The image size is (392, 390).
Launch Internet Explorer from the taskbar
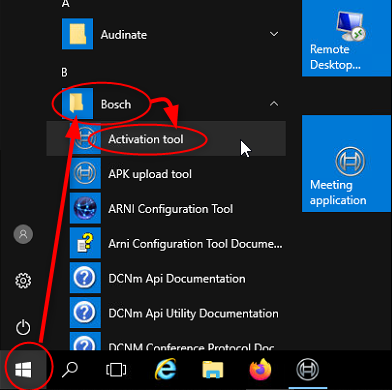pos(166,369)
